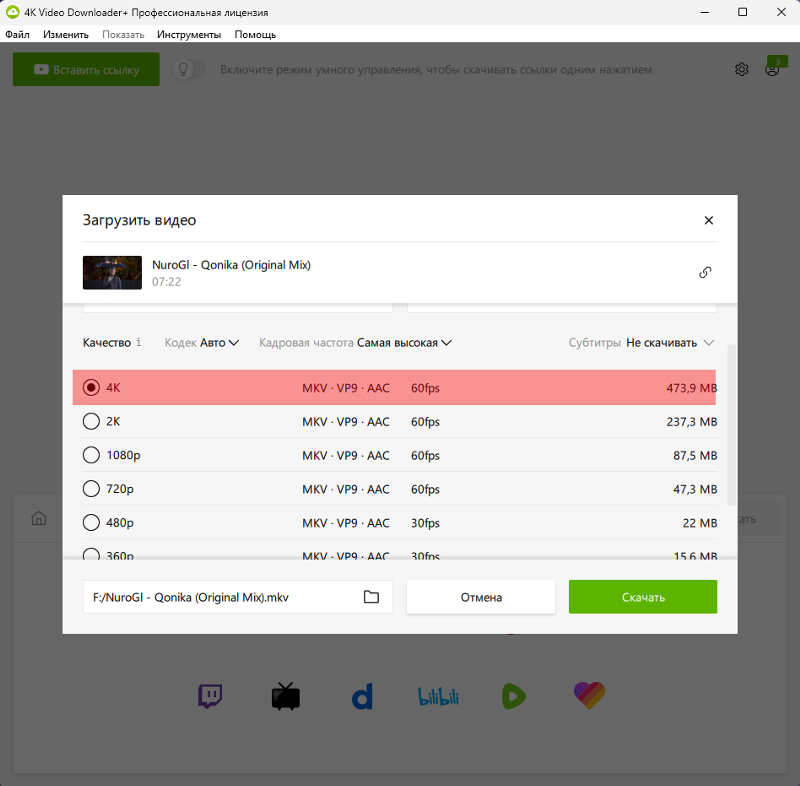Viewport: 800px width, 786px height.
Task: Click the 22 MB file size
Action: pyautogui.click(x=699, y=523)
